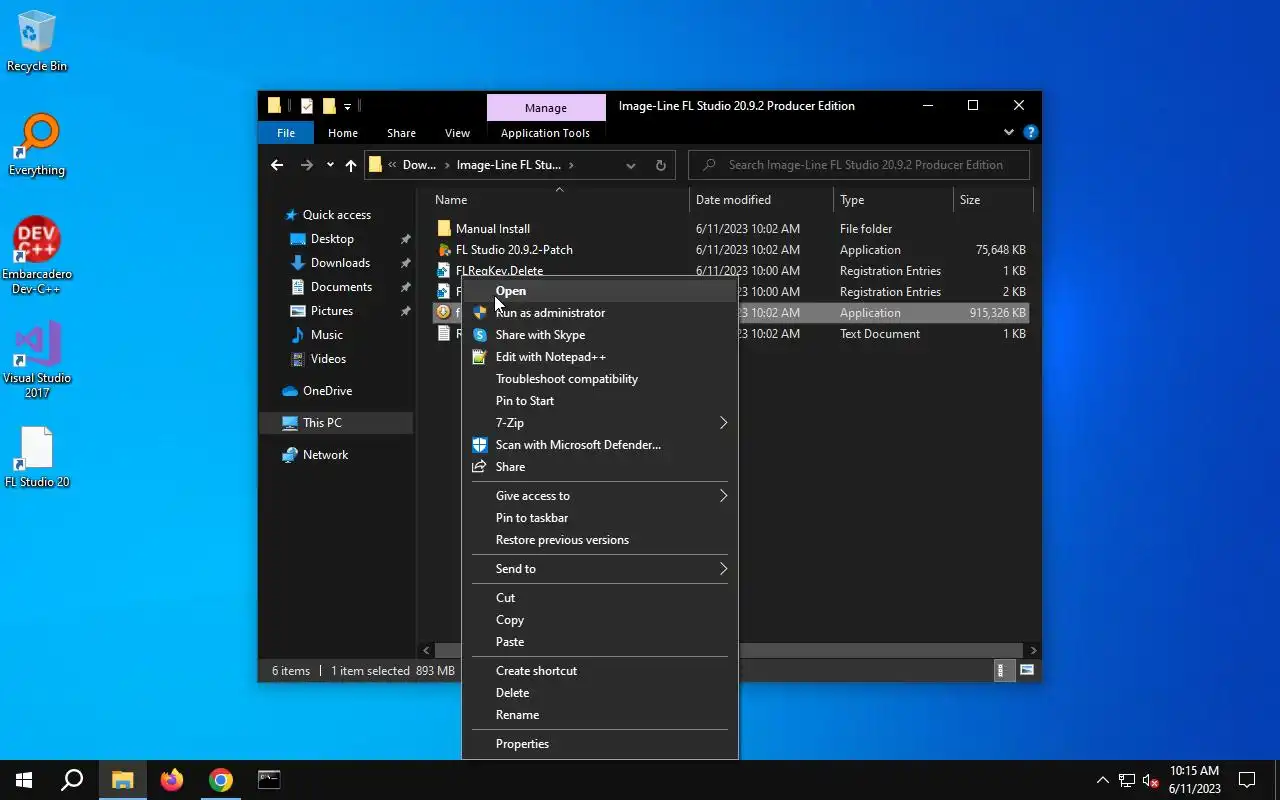
Task: Choose Rename in the context menu
Action: pos(600,715)
